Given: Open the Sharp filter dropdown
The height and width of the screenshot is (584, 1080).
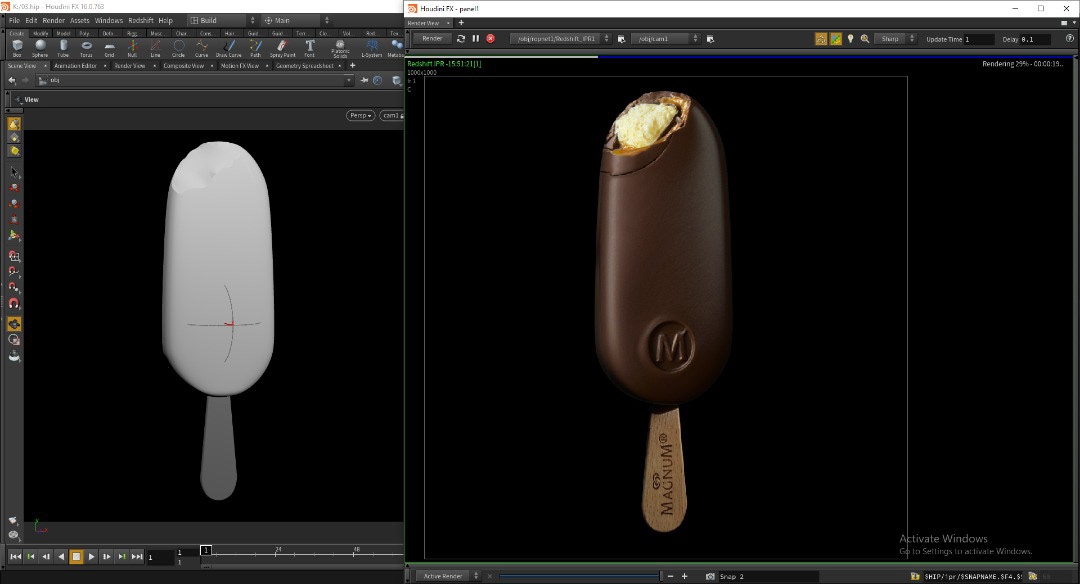Looking at the screenshot, I should pyautogui.click(x=895, y=39).
